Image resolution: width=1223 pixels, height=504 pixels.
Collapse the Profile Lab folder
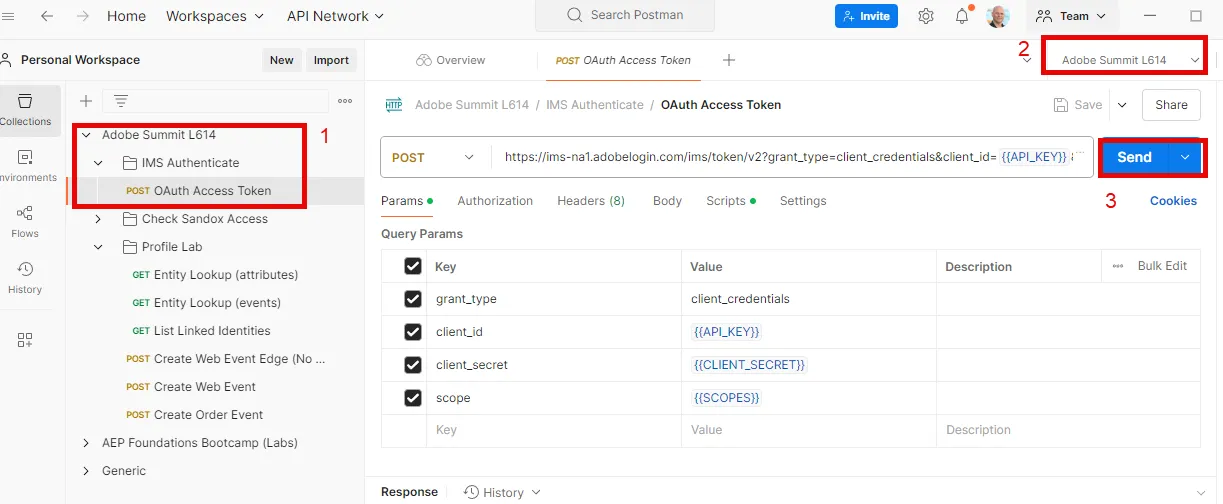[98, 247]
